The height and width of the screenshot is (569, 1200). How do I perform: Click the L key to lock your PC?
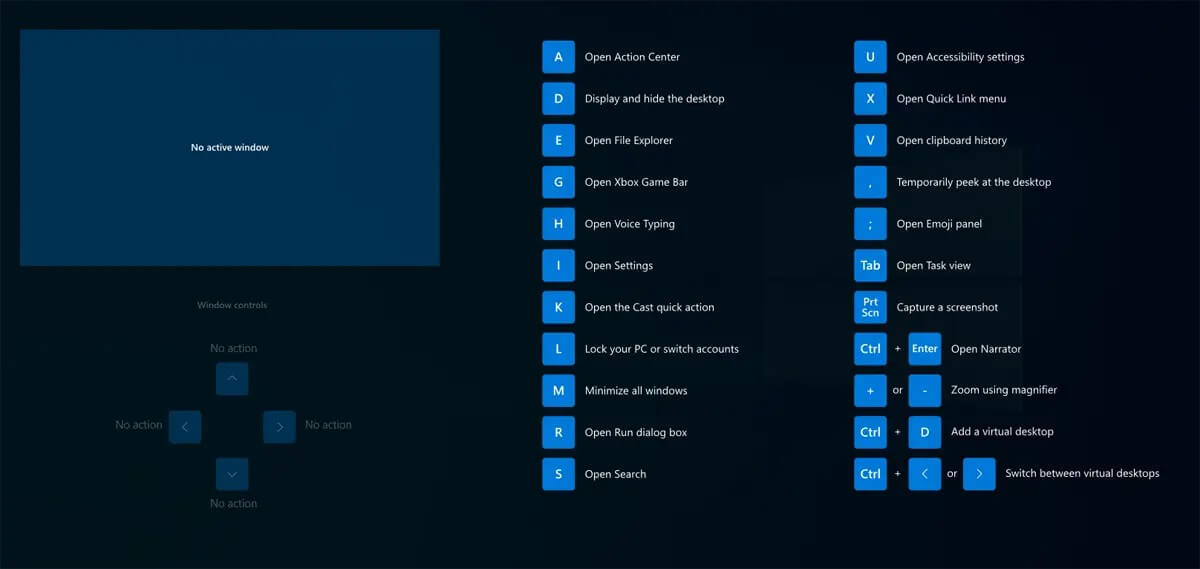click(558, 349)
